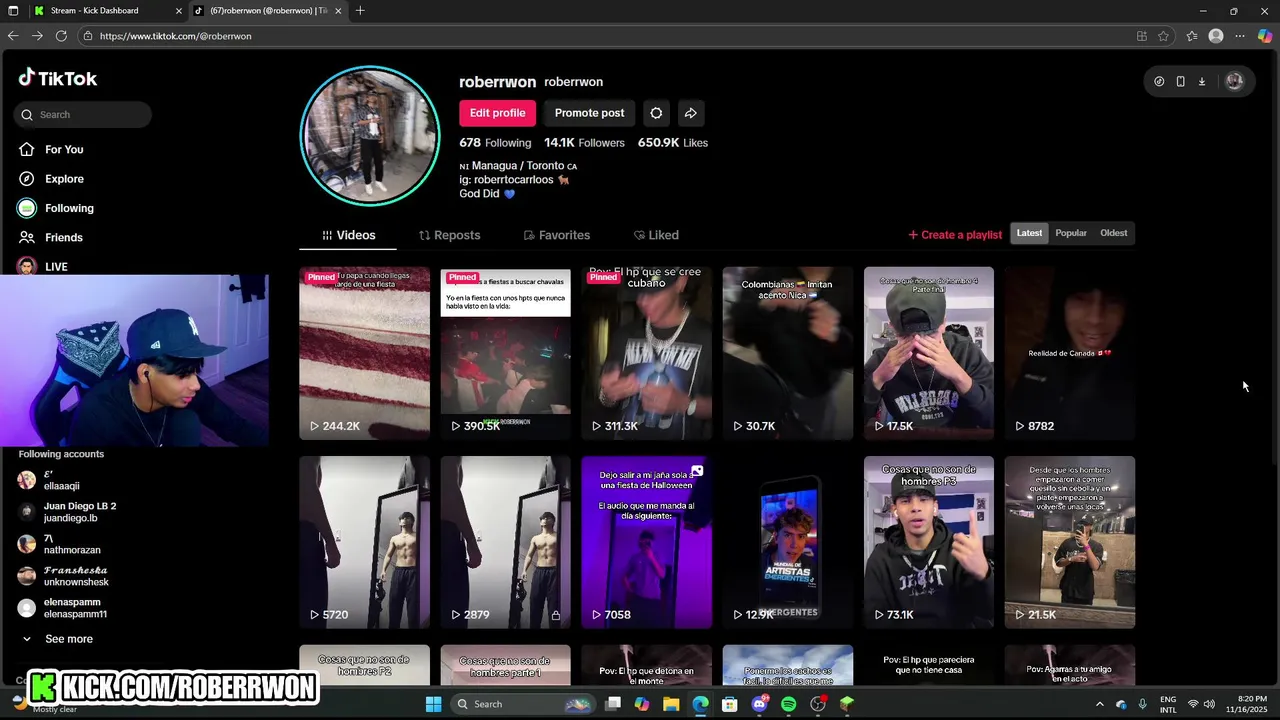This screenshot has height=720, width=1280.
Task: Click the browser back arrow
Action: coord(13,36)
